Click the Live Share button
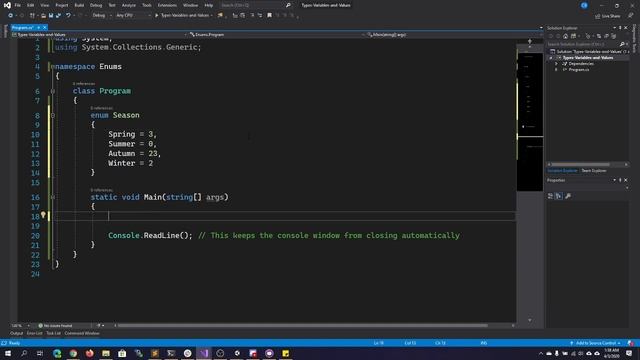 point(607,16)
